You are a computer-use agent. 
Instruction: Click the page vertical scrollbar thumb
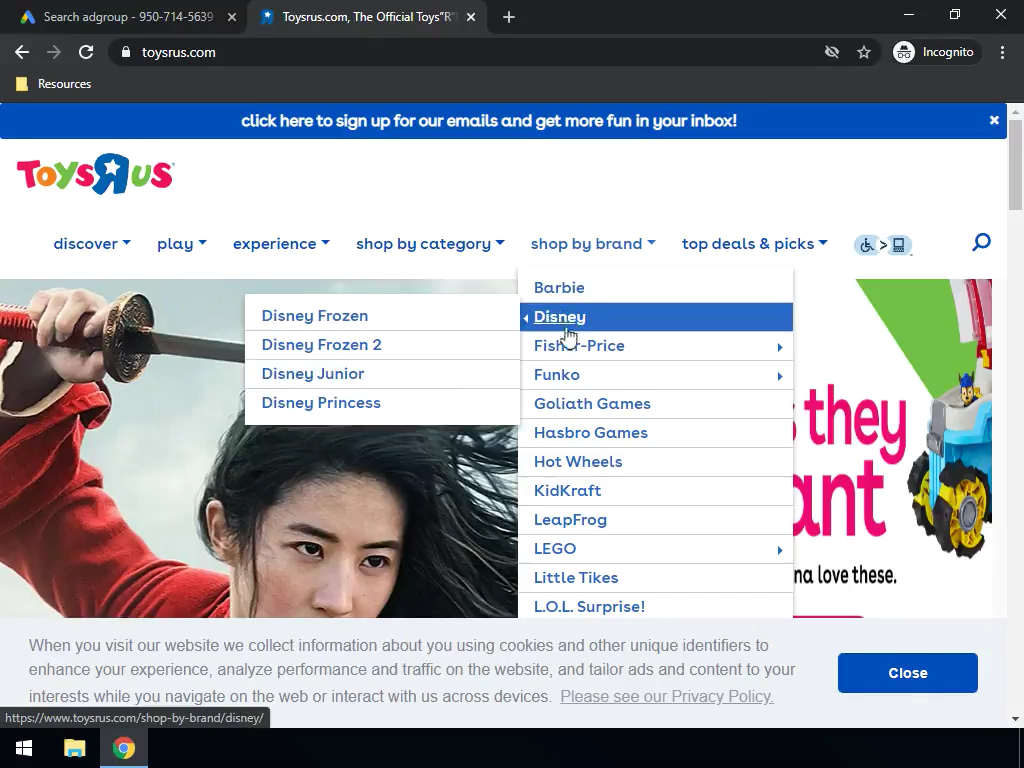pos(1015,165)
